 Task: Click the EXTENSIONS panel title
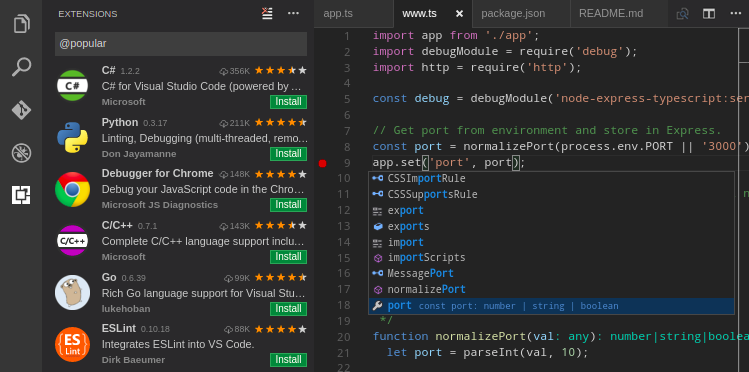pyautogui.click(x=88, y=14)
